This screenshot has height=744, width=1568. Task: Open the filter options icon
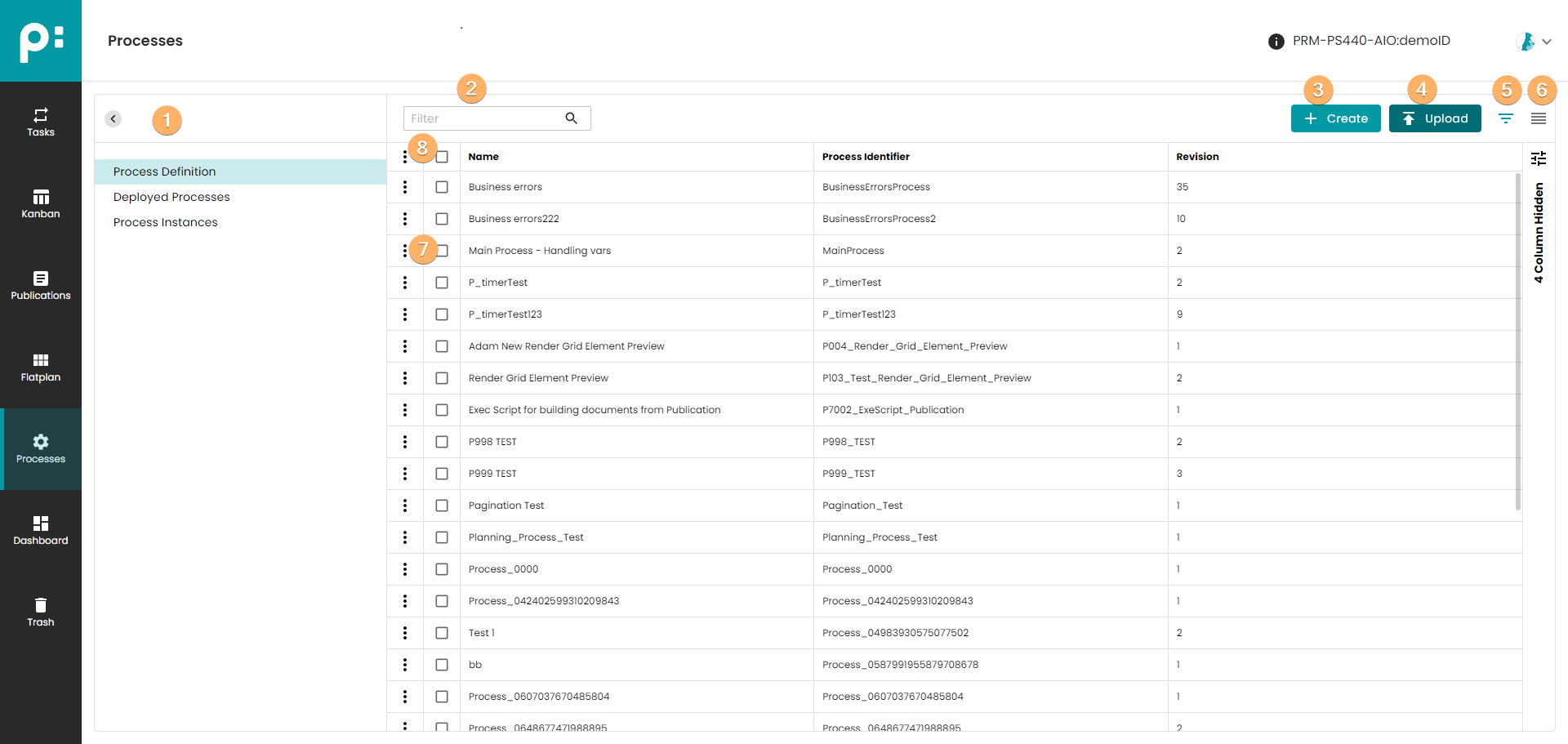coord(1506,118)
